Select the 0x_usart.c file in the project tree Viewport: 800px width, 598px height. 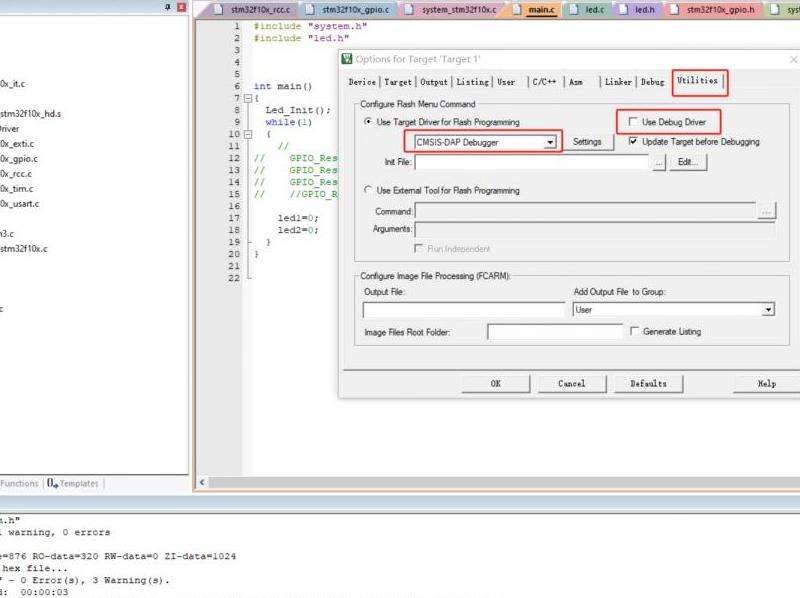click(19, 204)
